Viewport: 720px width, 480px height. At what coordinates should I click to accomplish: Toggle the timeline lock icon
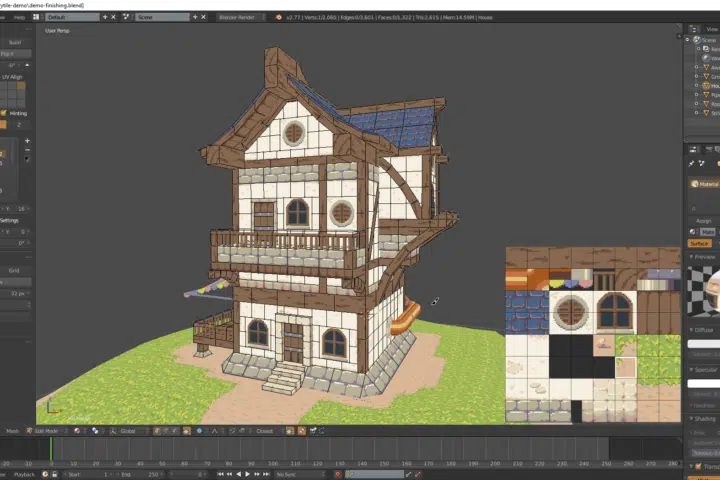click(54, 474)
